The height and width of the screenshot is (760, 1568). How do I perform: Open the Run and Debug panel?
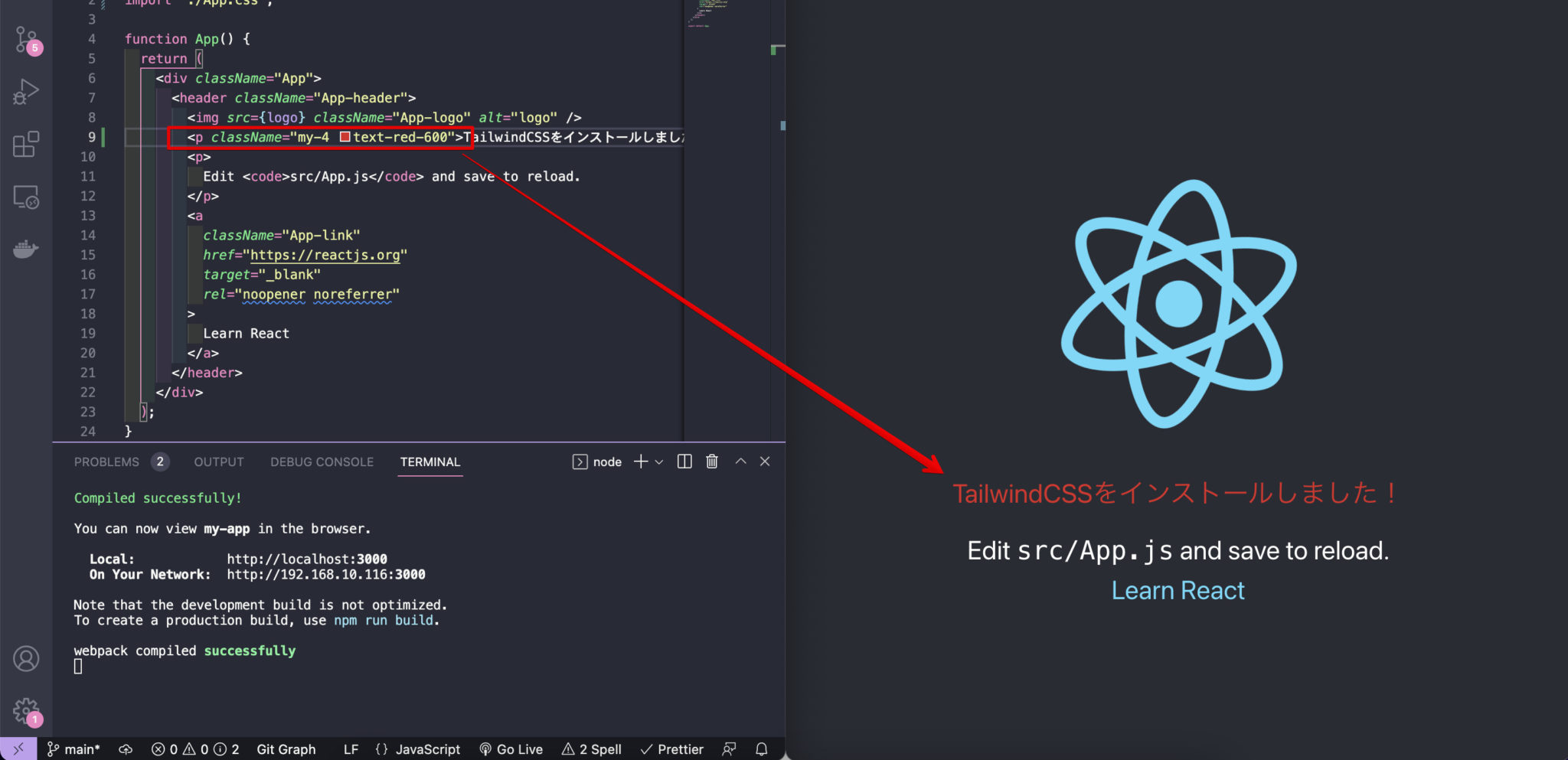[25, 91]
